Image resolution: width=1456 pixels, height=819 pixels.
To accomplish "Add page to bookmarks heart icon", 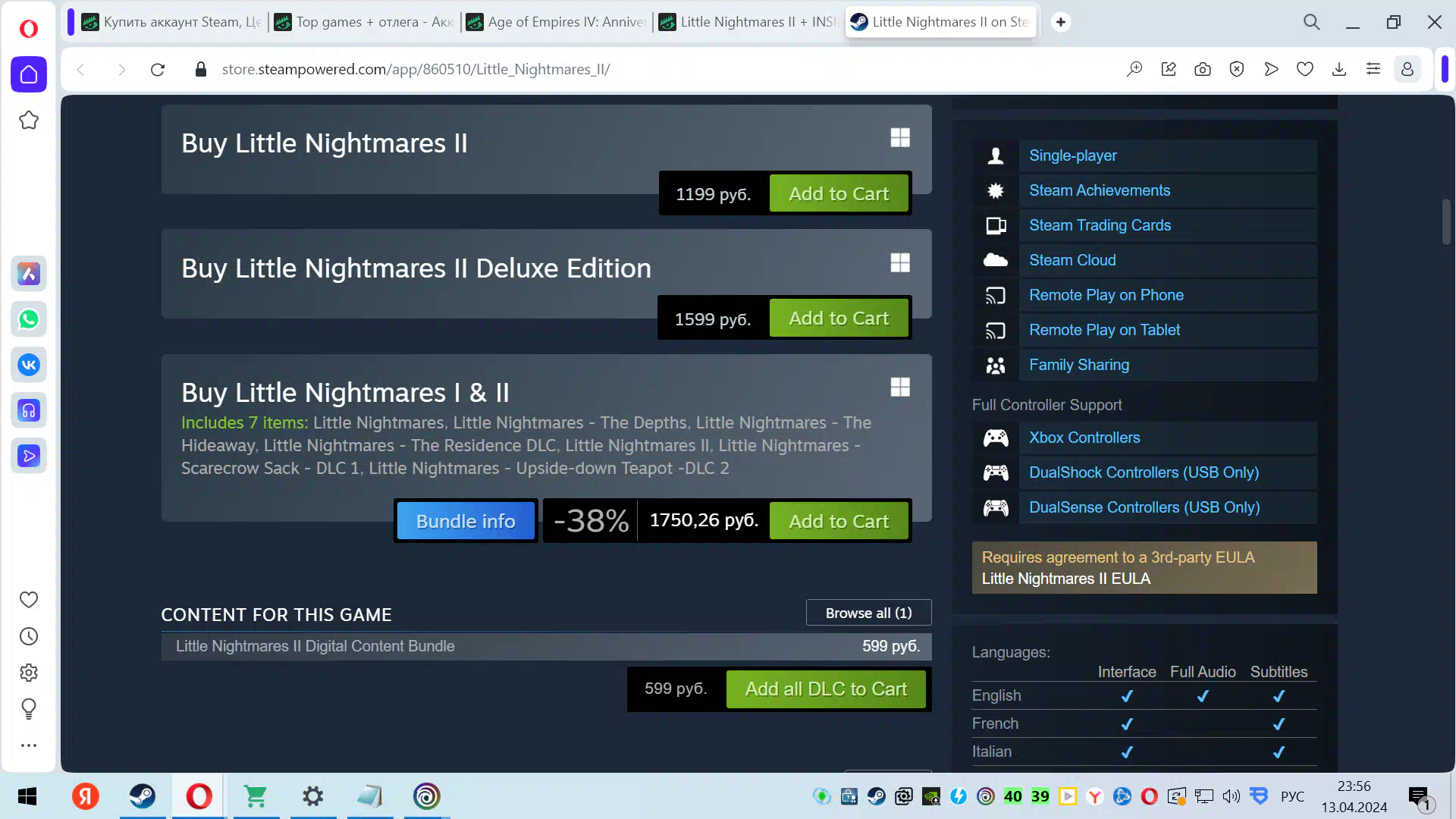I will point(1305,70).
